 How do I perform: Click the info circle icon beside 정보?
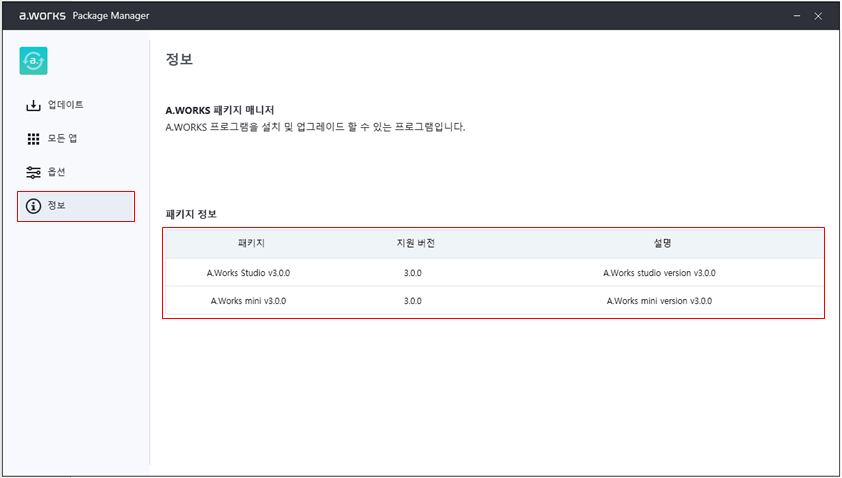[x=33, y=206]
